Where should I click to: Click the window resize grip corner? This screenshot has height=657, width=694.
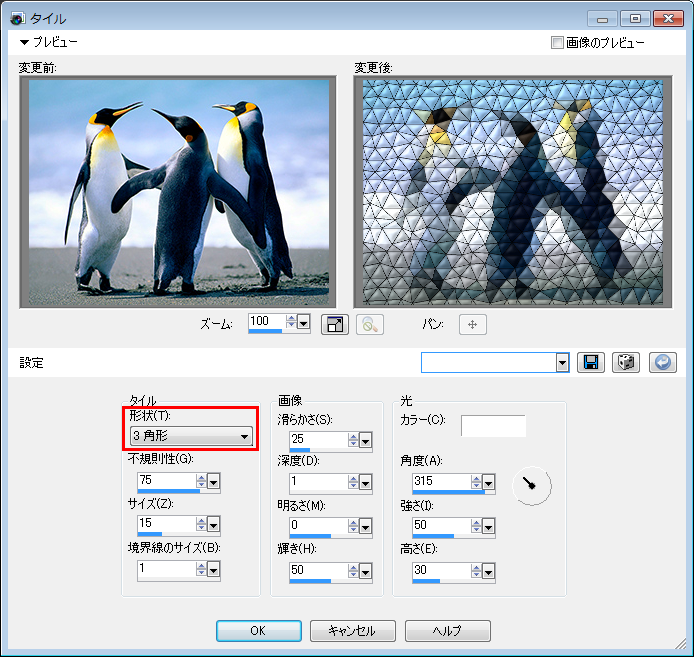pos(679,644)
